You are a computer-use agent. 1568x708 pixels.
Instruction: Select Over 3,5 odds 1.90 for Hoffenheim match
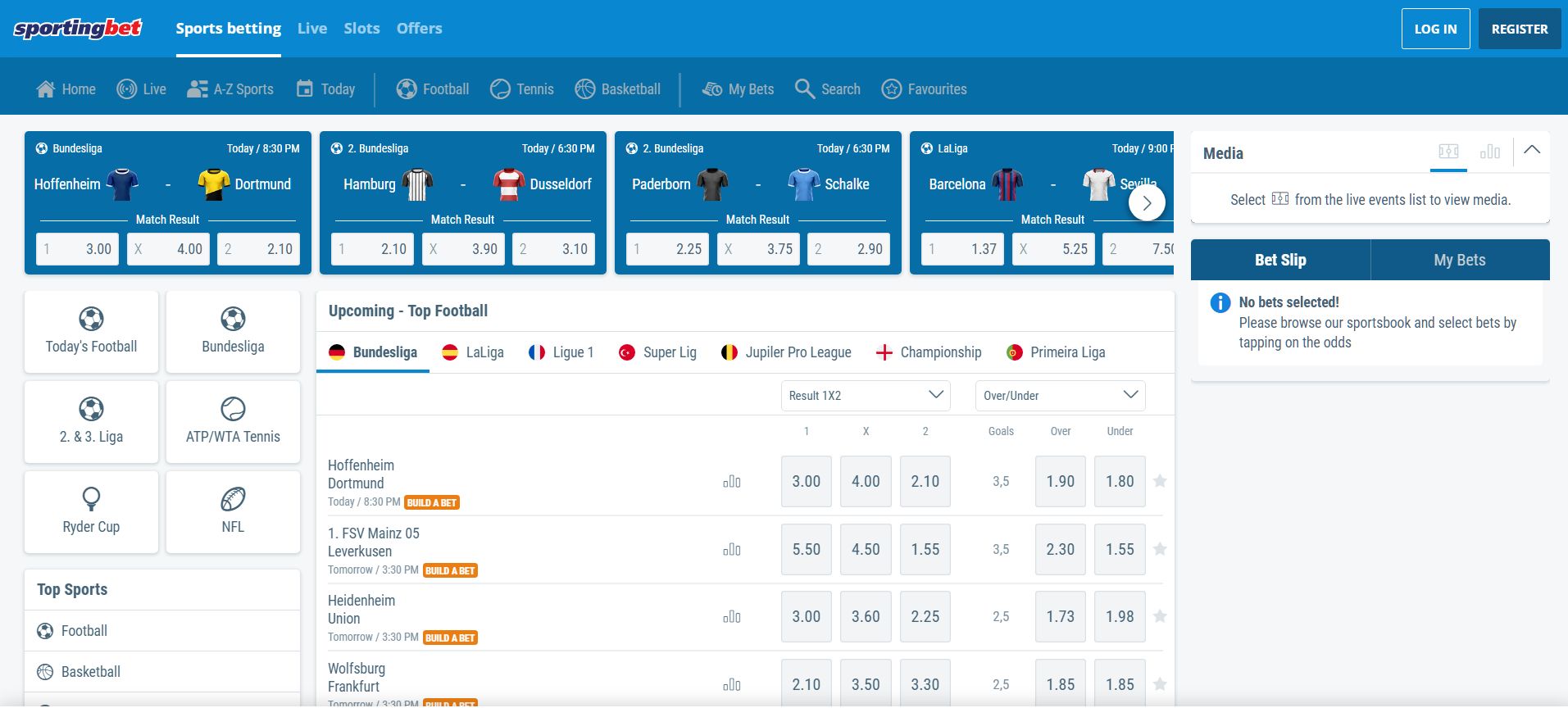[1061, 482]
